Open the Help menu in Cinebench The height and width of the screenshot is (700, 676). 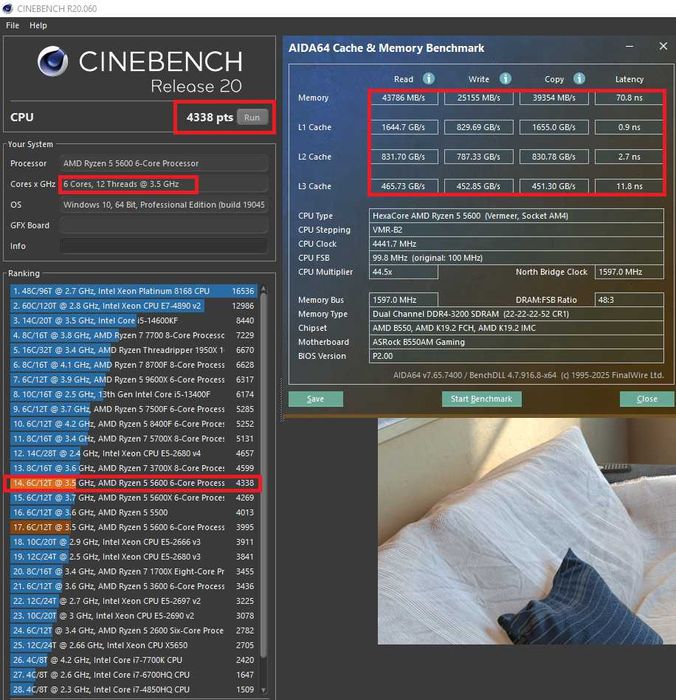[x=38, y=25]
